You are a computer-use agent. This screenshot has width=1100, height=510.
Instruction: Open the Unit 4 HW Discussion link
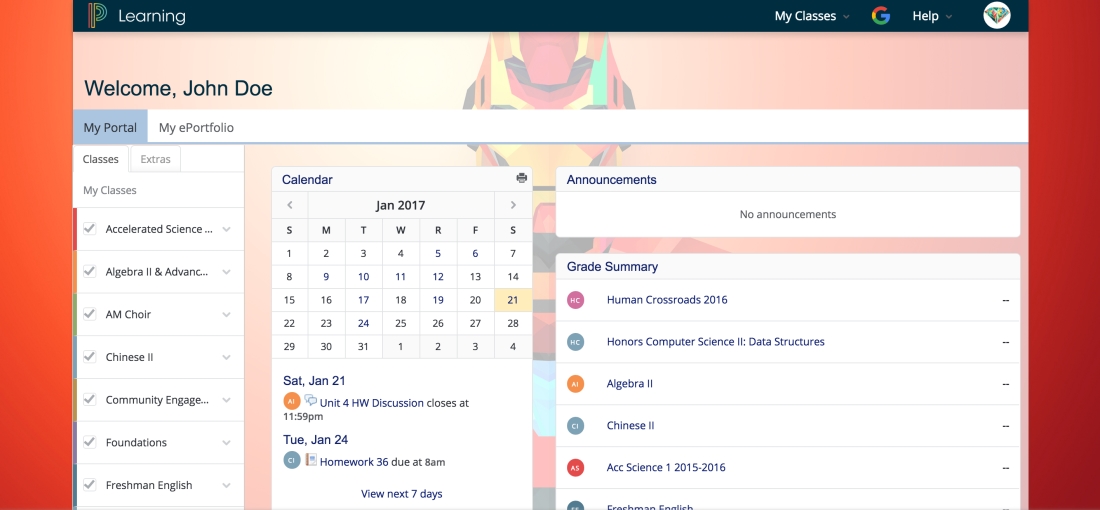click(x=372, y=403)
